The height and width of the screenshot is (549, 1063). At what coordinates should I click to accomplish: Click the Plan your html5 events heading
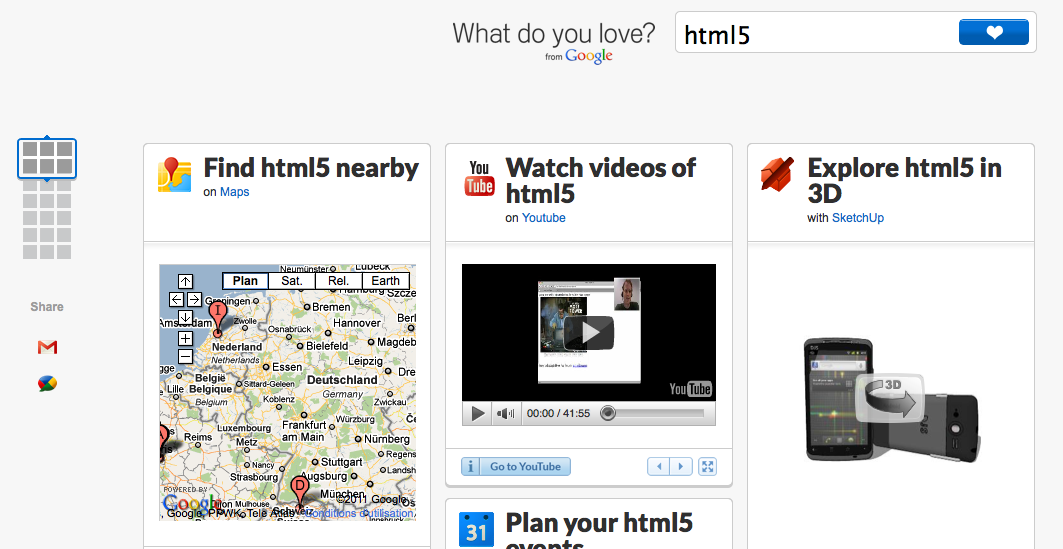pyautogui.click(x=599, y=530)
